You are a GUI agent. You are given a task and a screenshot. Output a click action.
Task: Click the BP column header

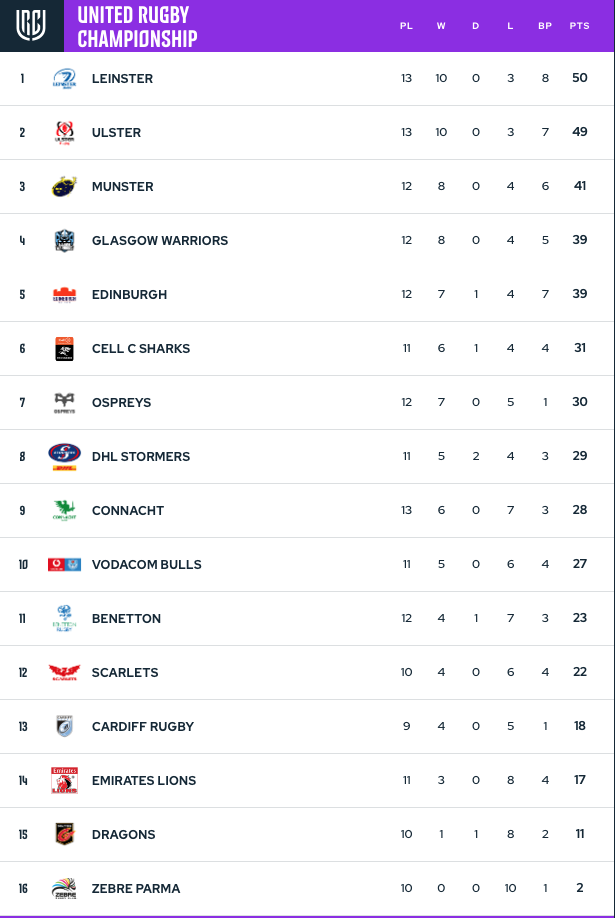pos(545,26)
